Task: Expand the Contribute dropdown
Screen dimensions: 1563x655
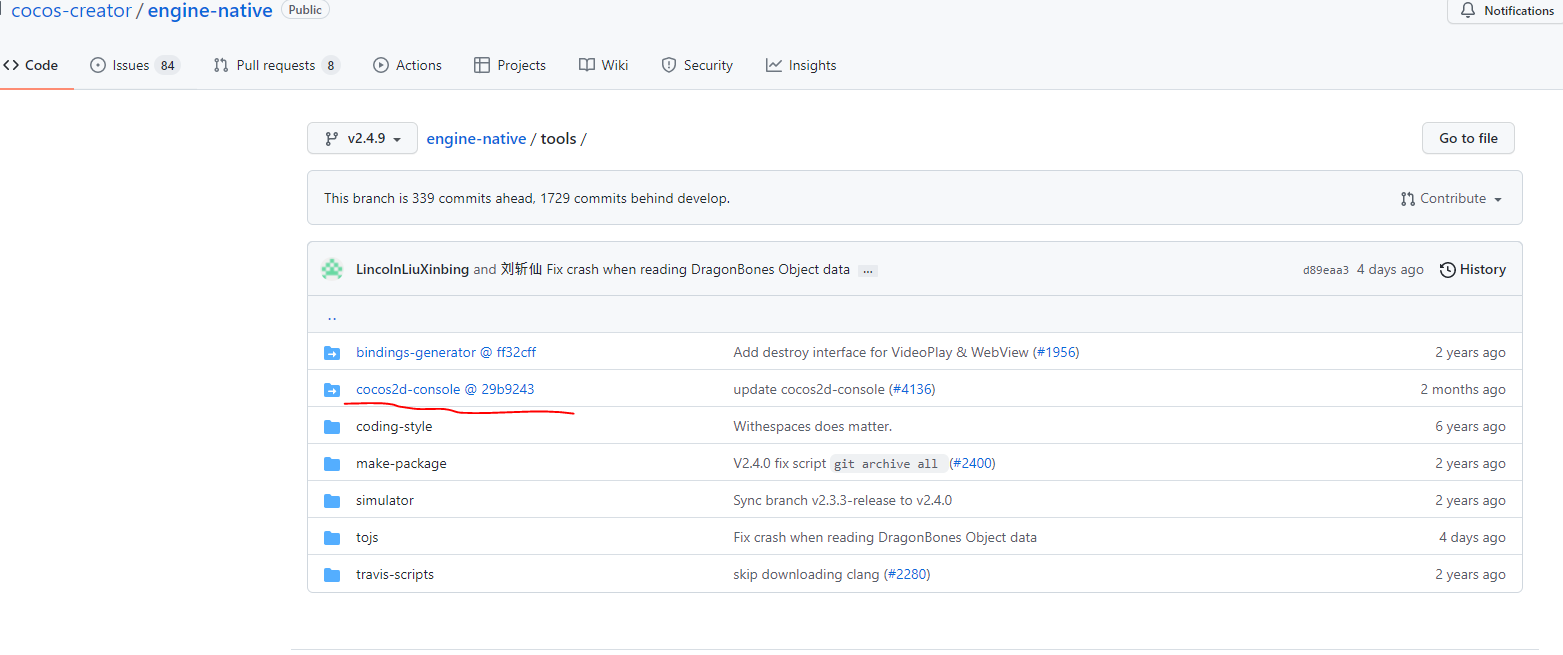Action: tap(1452, 199)
